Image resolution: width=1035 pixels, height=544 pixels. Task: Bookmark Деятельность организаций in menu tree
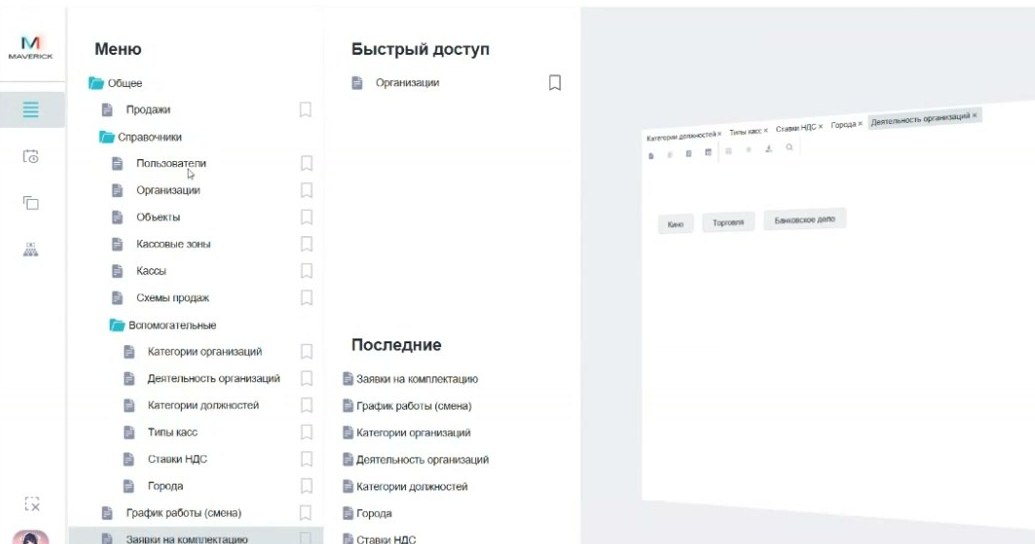(306, 379)
